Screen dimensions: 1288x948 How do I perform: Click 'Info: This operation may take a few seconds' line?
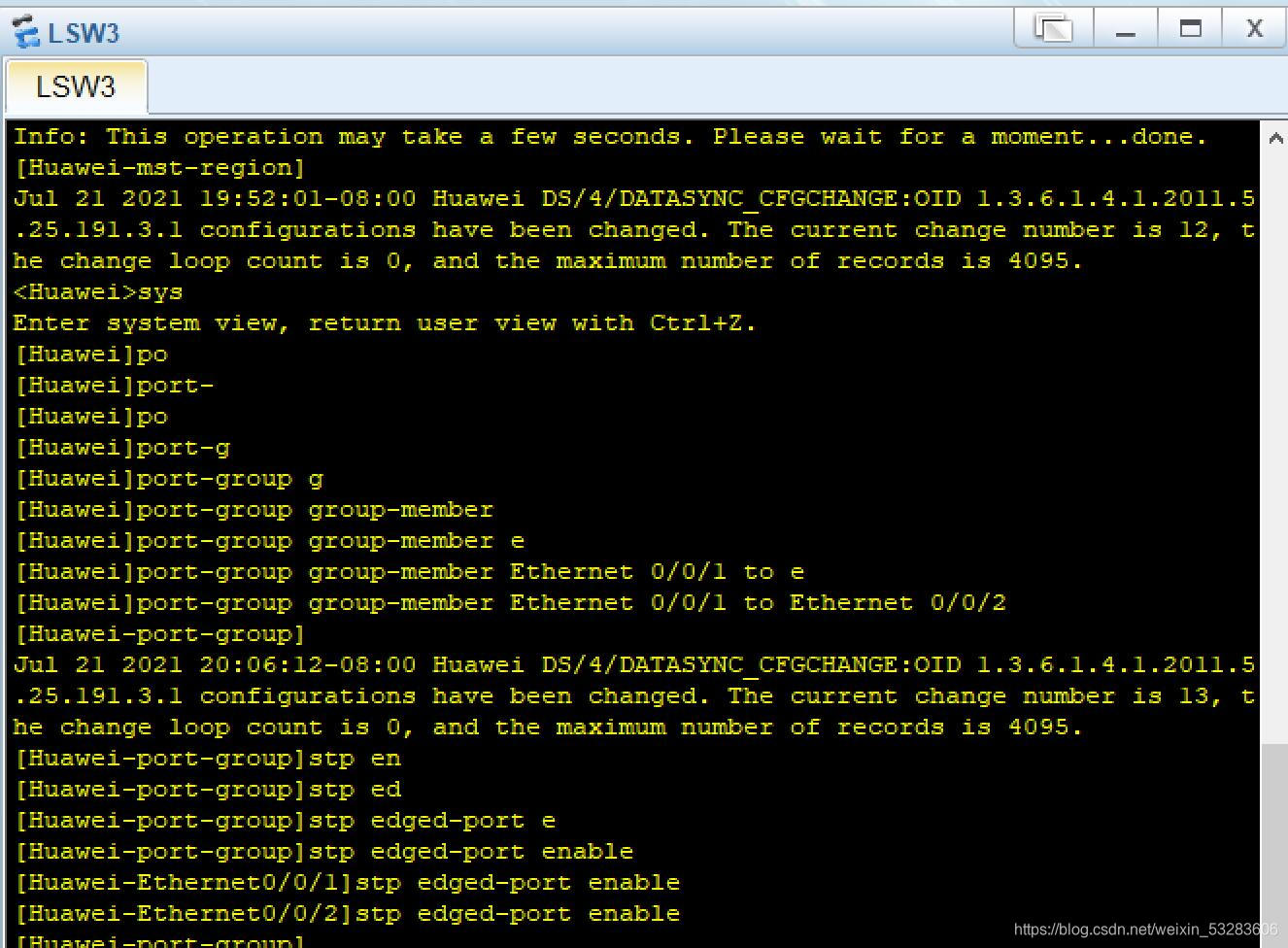click(x=610, y=136)
